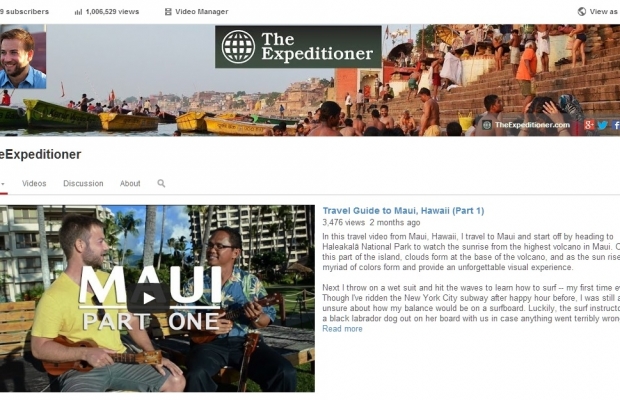Image resolution: width=620 pixels, height=400 pixels.
Task: Open Travel Guide to Maui title link
Action: (x=403, y=211)
